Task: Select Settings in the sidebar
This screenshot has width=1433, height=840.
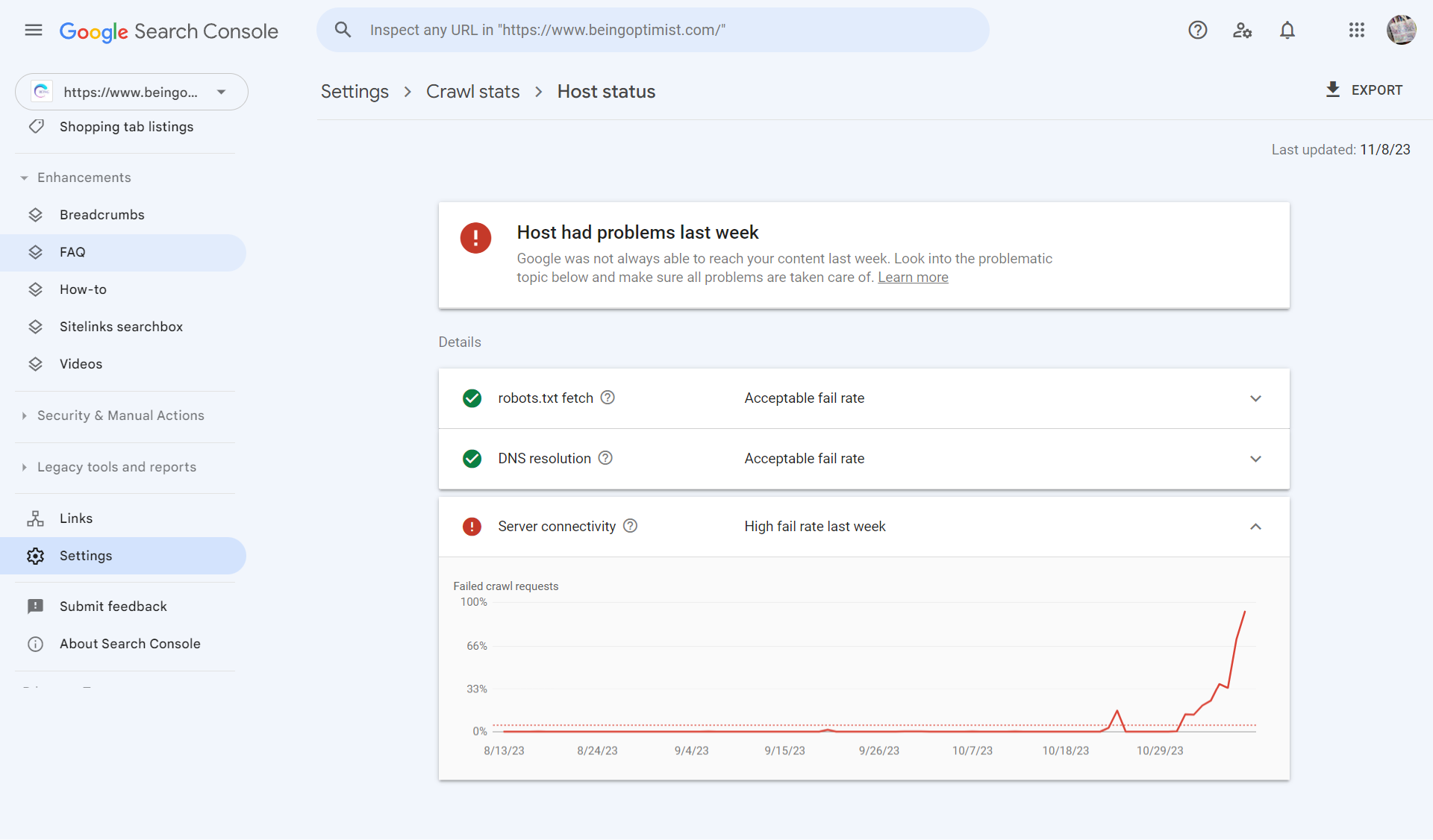Action: point(123,556)
